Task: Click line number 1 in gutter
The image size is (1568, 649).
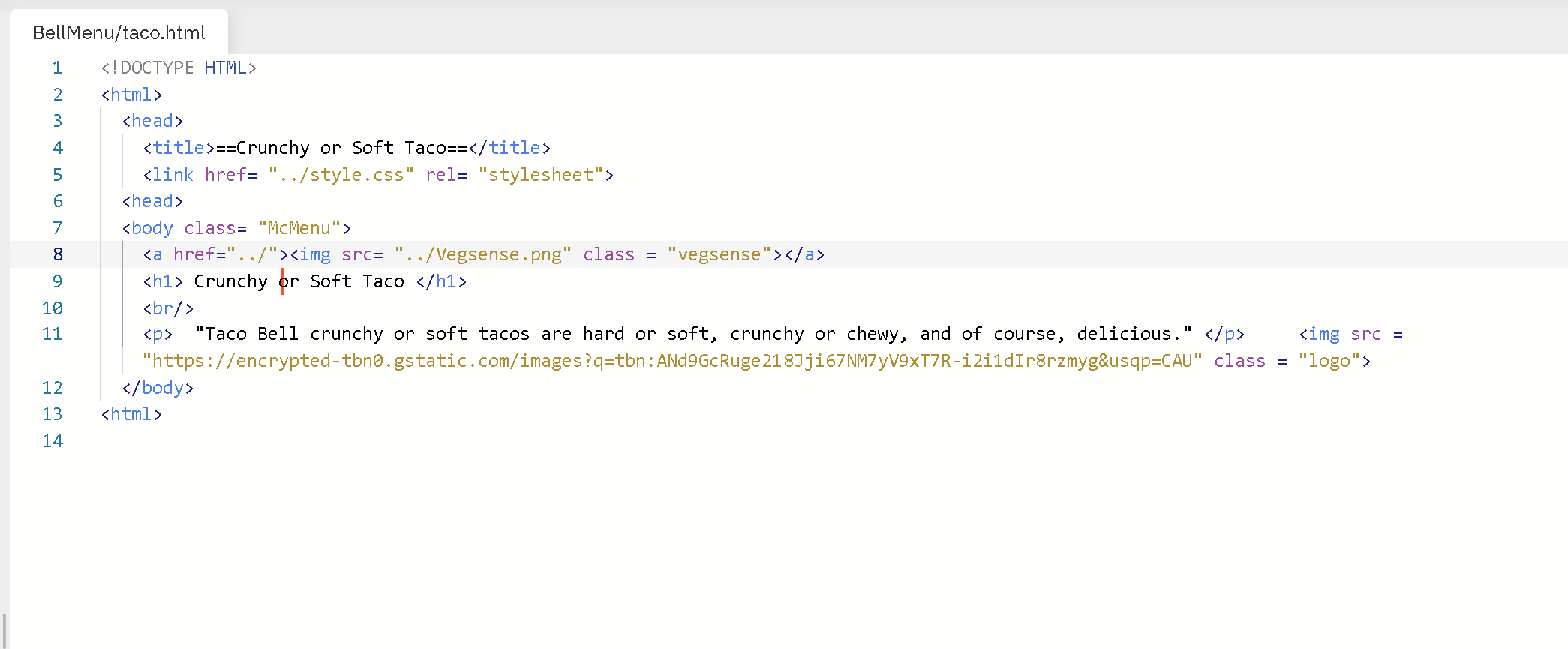Action: (x=57, y=68)
